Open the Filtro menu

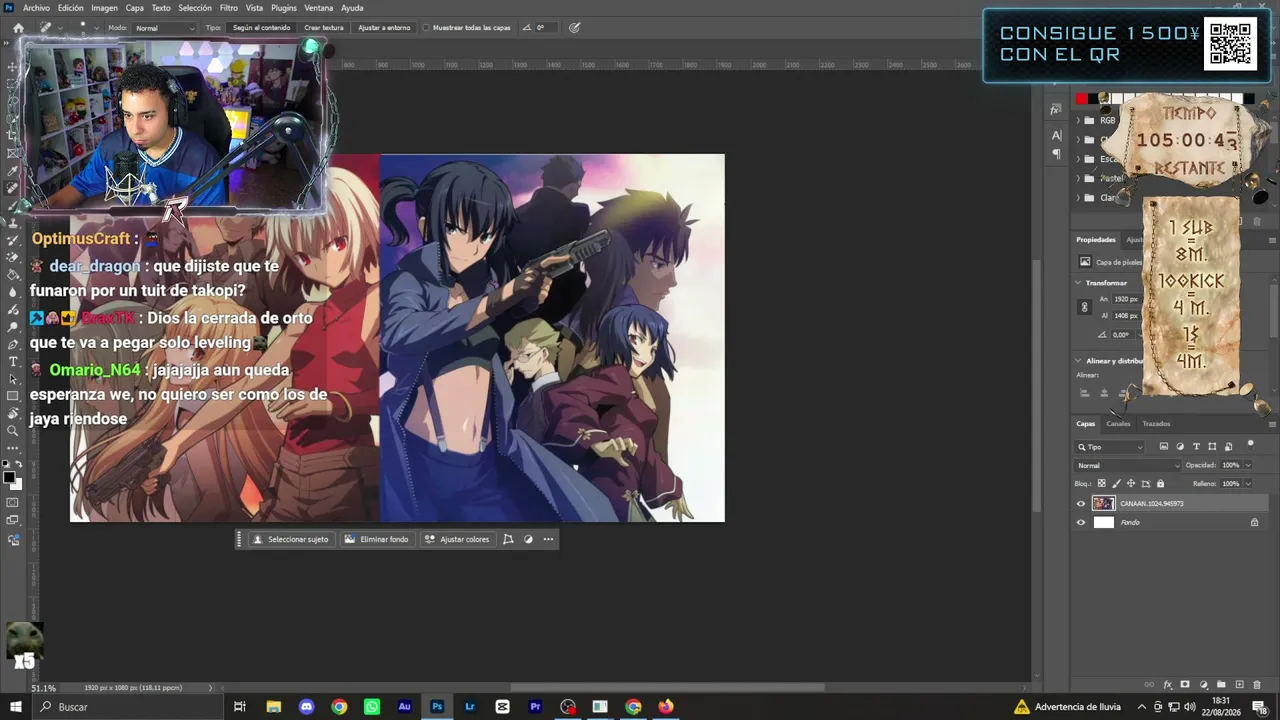(229, 8)
